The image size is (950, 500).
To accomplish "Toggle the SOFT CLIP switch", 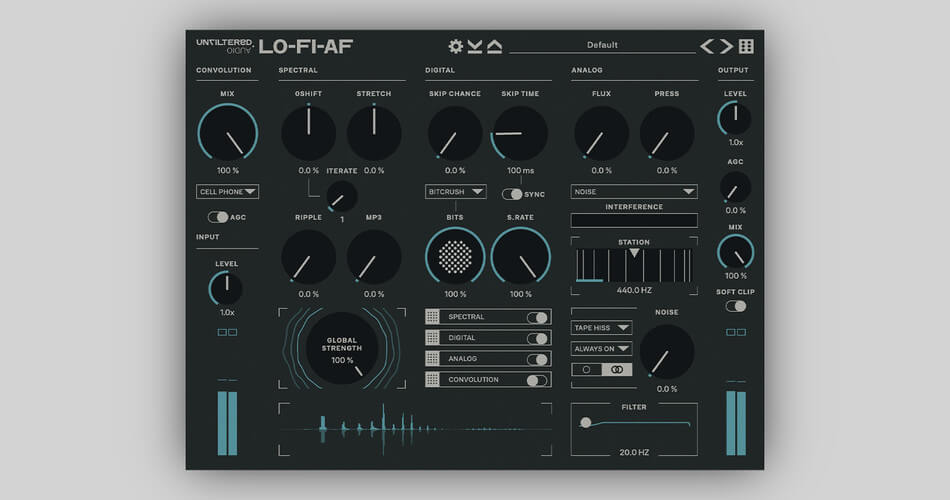I will pyautogui.click(x=736, y=306).
